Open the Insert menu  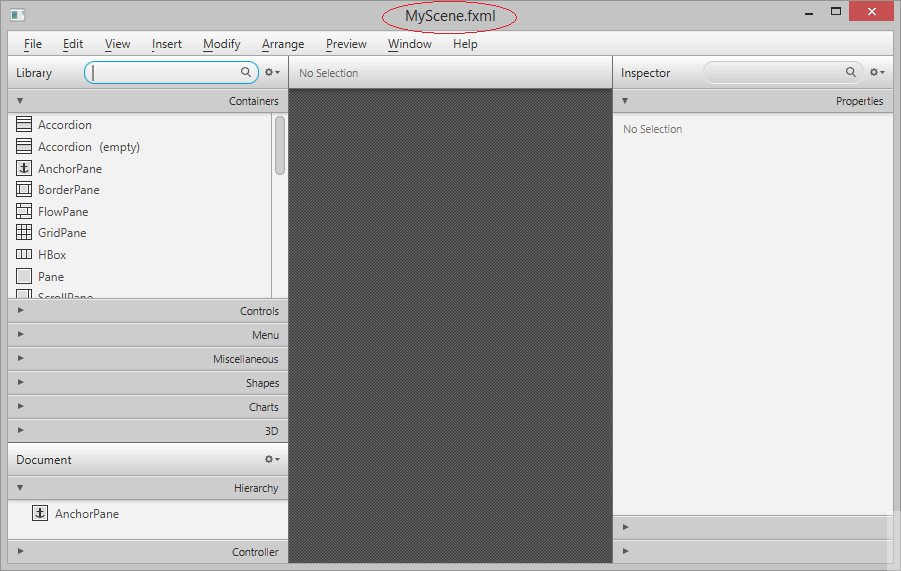pos(167,44)
